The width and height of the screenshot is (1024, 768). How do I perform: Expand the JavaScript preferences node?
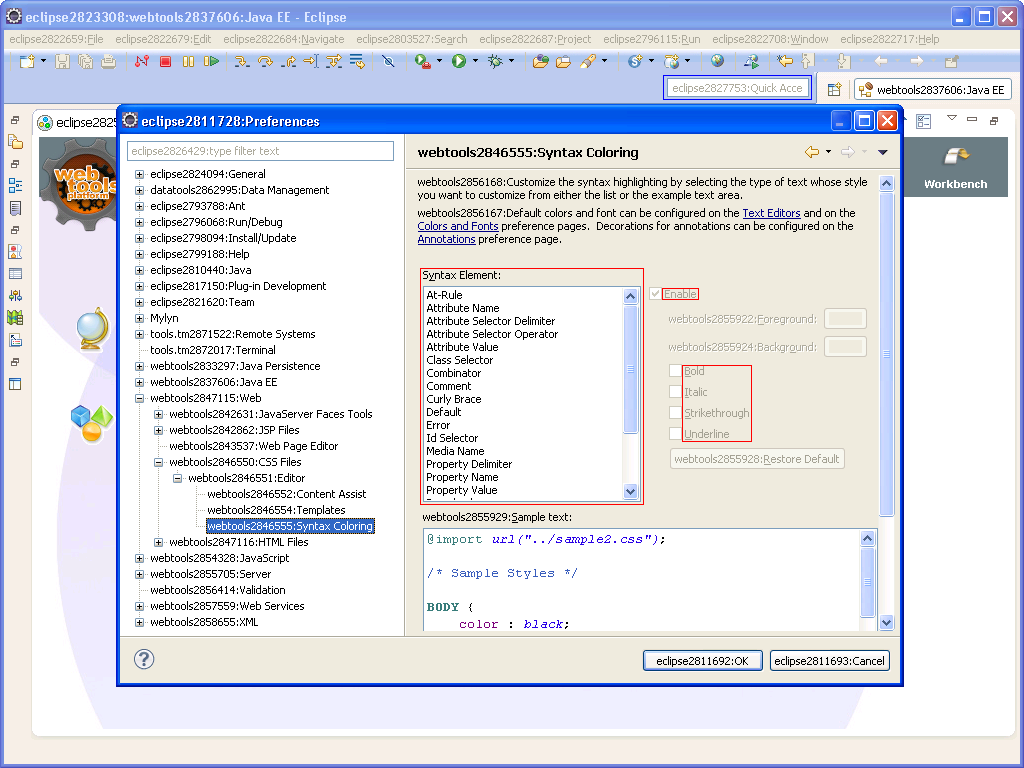139,558
